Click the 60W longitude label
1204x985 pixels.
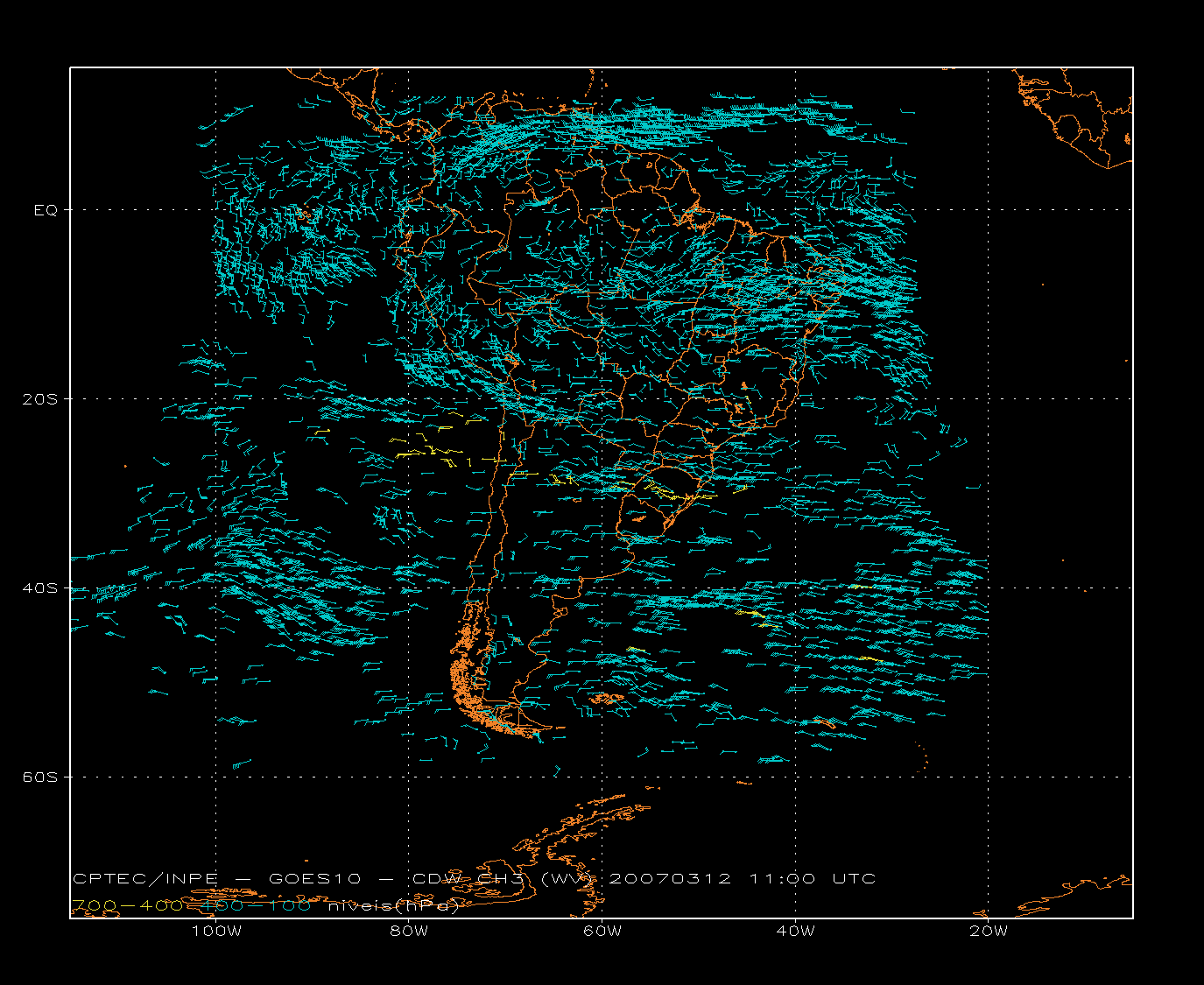tap(602, 931)
